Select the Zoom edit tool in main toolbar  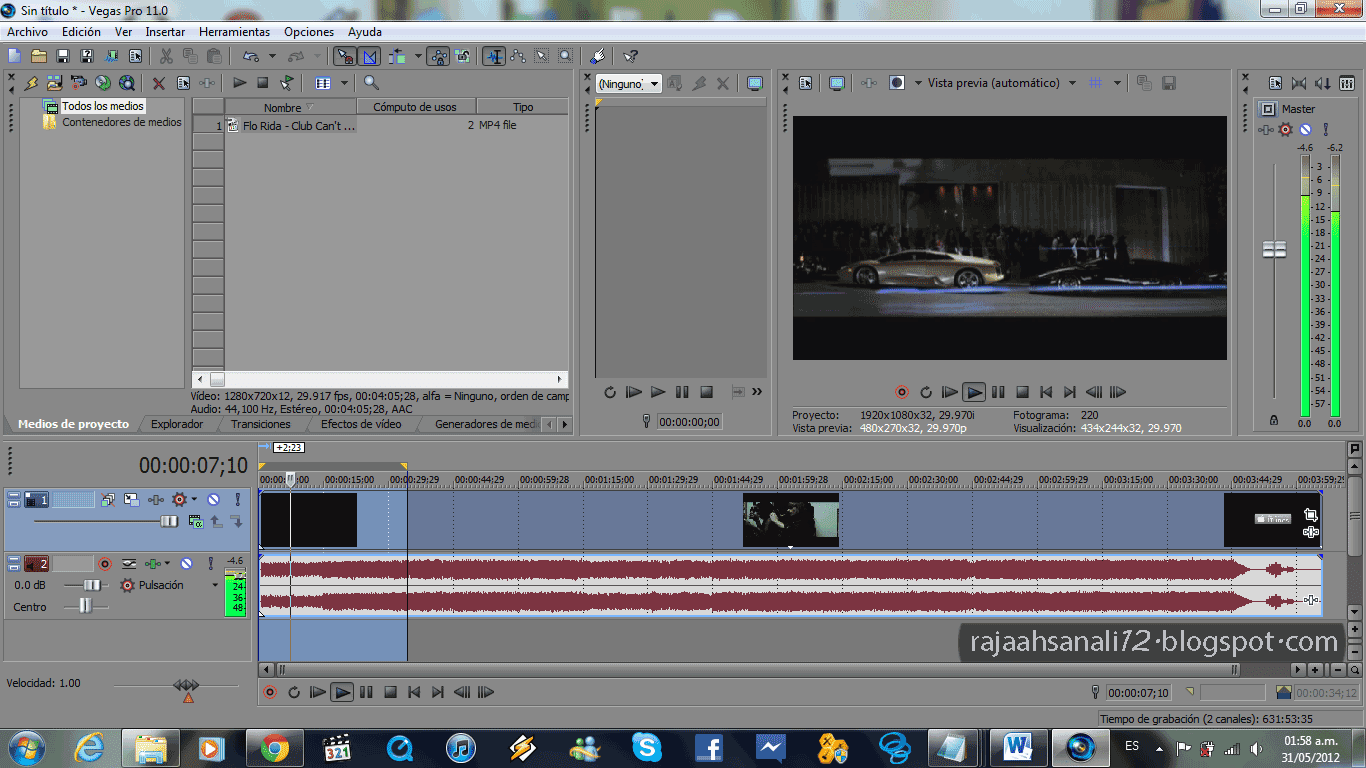point(566,56)
